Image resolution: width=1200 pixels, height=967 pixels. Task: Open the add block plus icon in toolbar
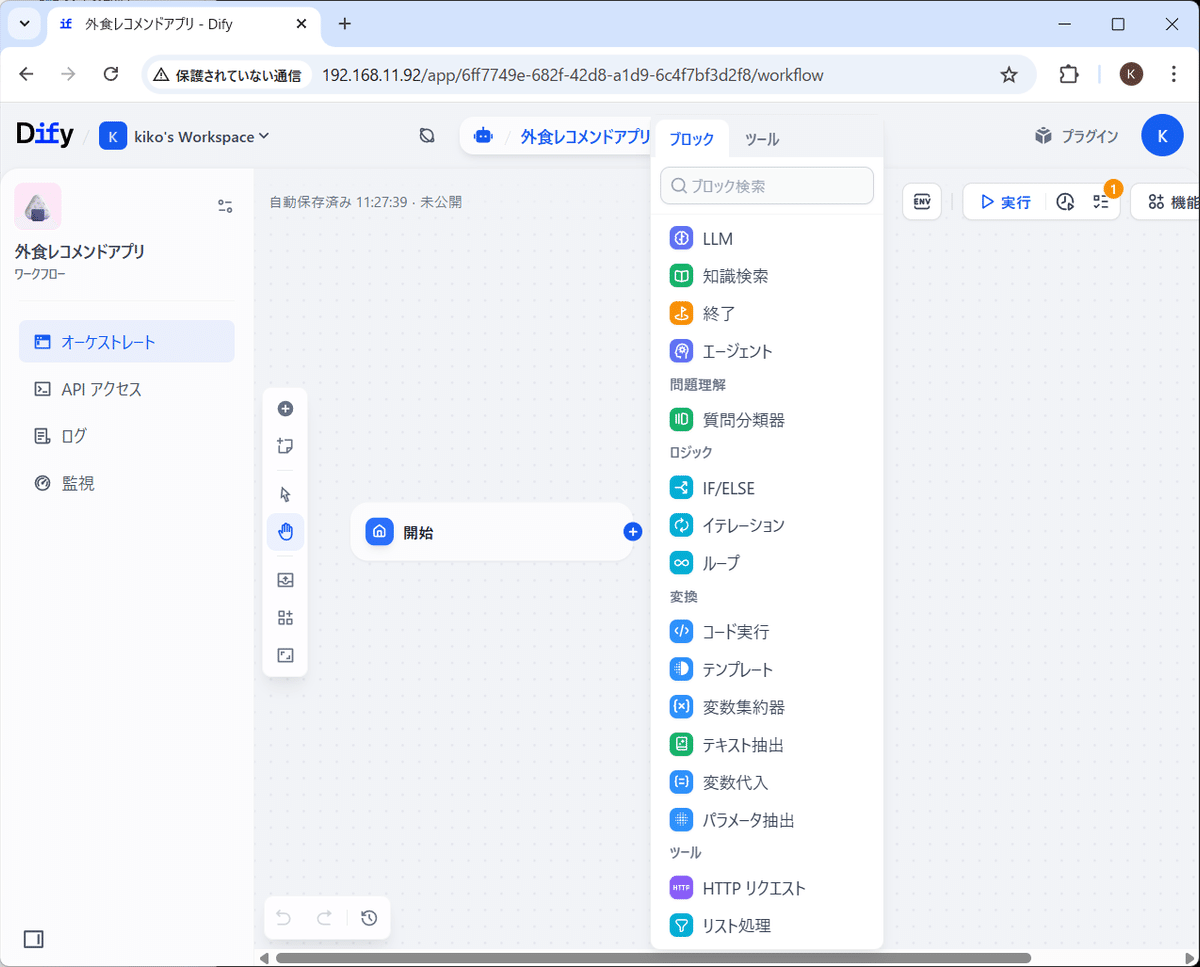285,408
